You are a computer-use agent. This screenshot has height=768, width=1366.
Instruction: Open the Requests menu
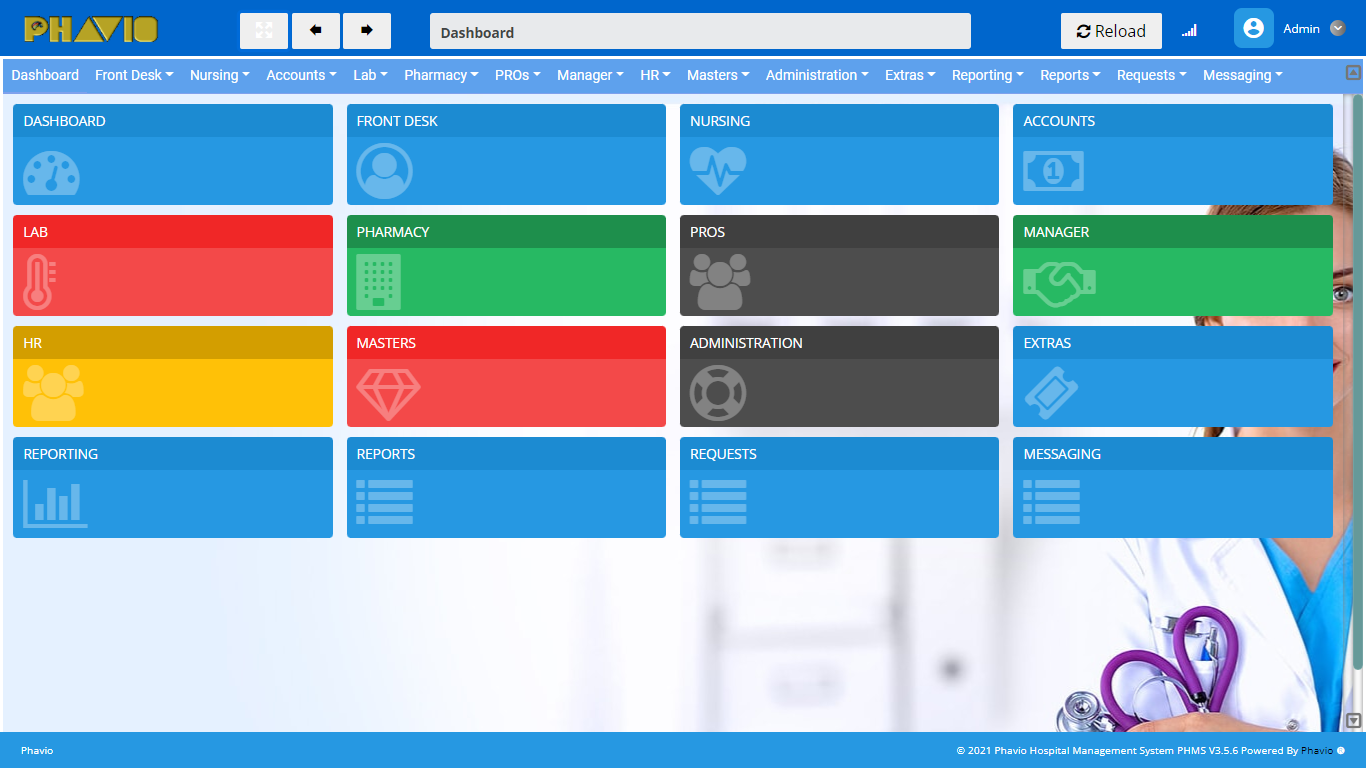[1152, 75]
